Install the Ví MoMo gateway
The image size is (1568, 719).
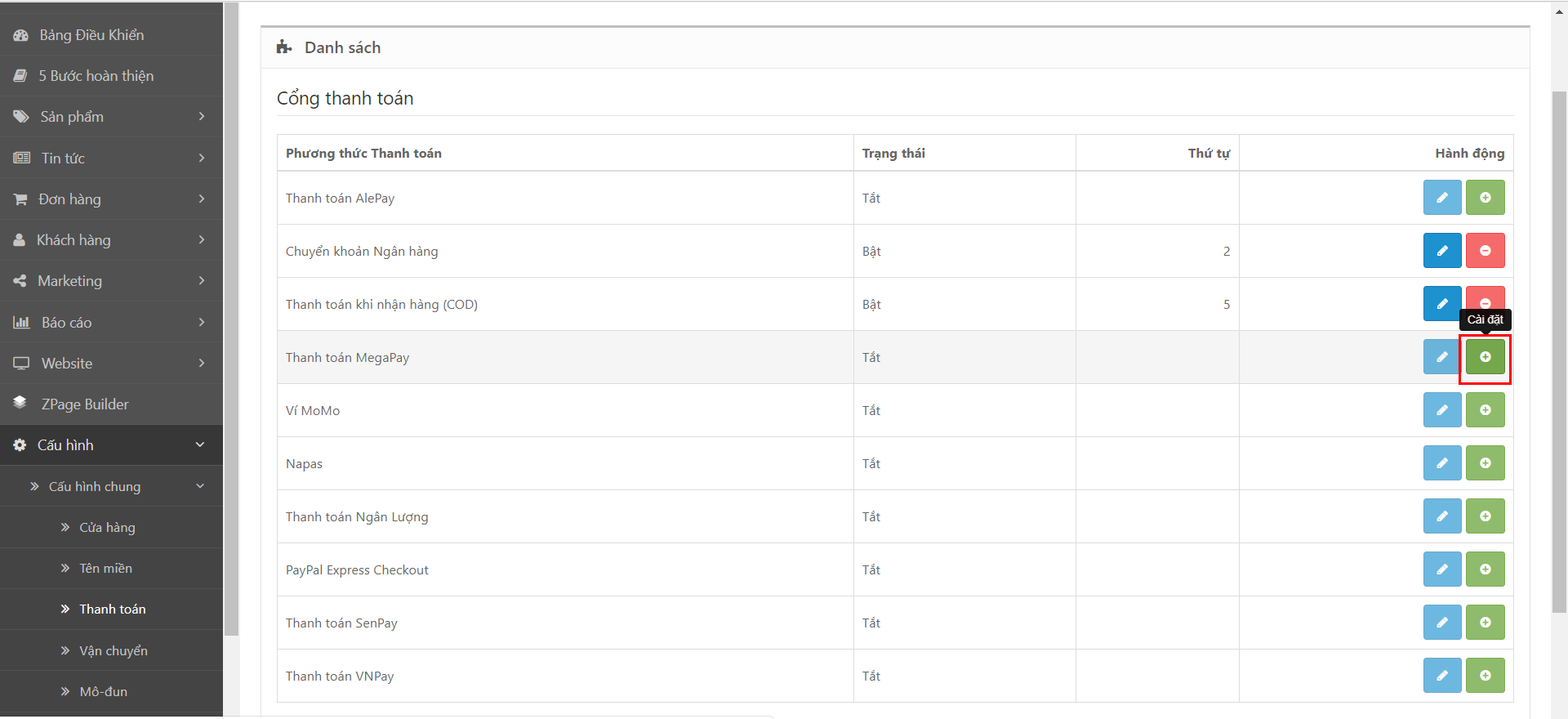point(1486,410)
